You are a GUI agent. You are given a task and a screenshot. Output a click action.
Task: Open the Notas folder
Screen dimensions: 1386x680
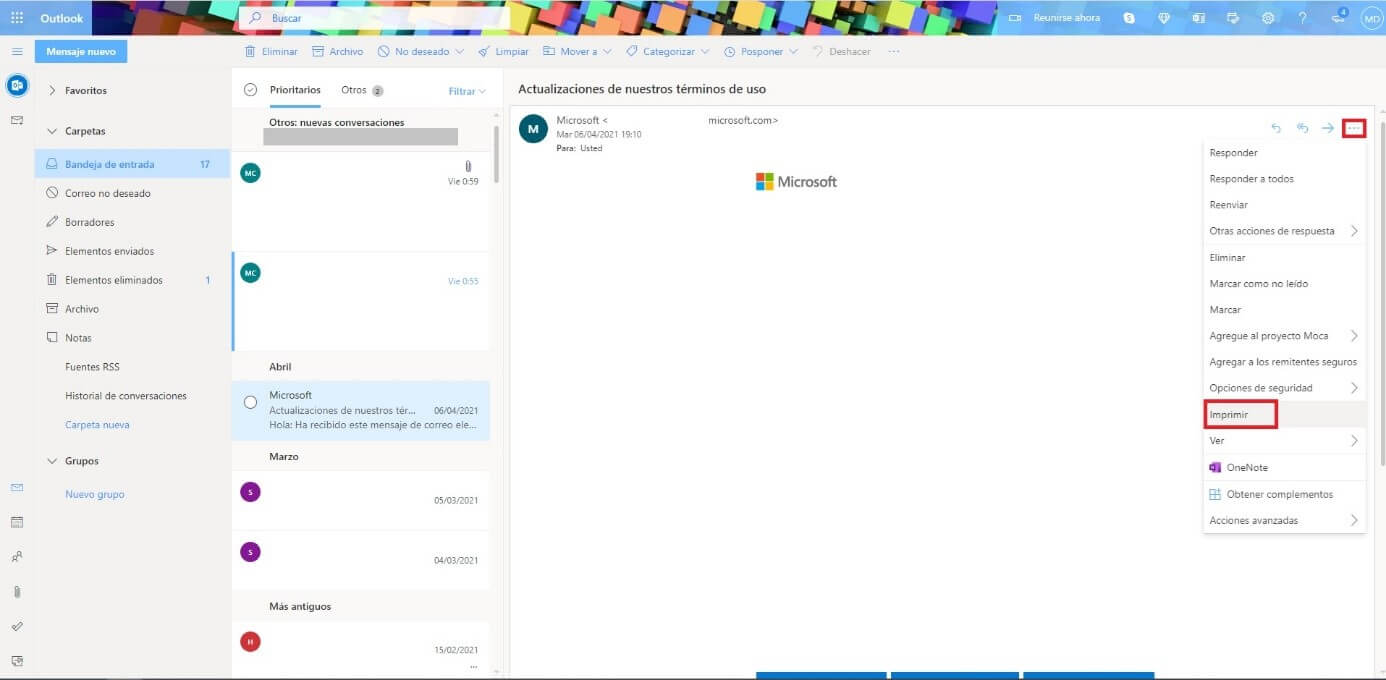click(x=132, y=338)
